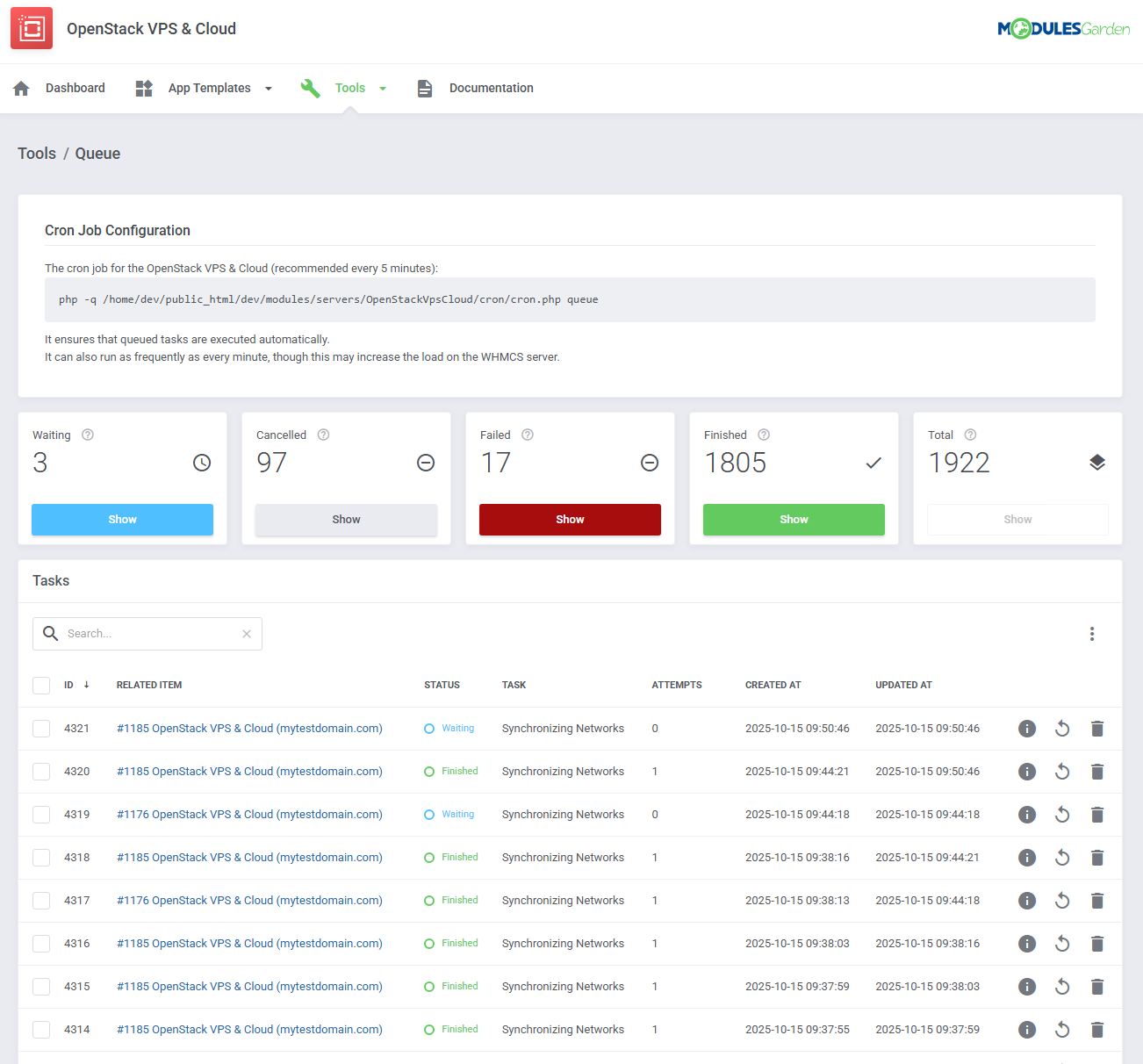Image resolution: width=1143 pixels, height=1064 pixels.
Task: Select the checkbox for task 4321
Action: [x=41, y=729]
